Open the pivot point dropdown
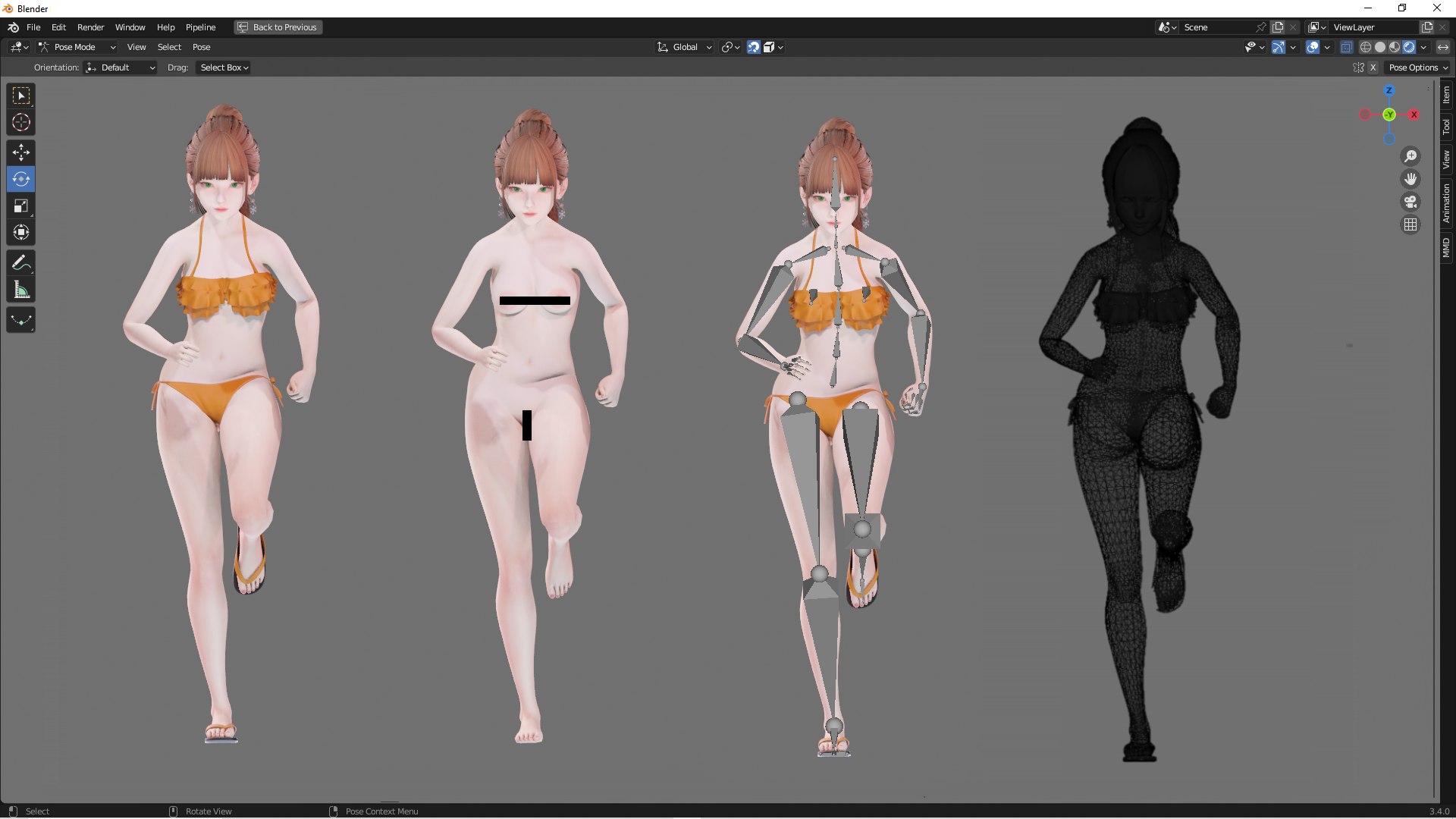 [x=730, y=47]
